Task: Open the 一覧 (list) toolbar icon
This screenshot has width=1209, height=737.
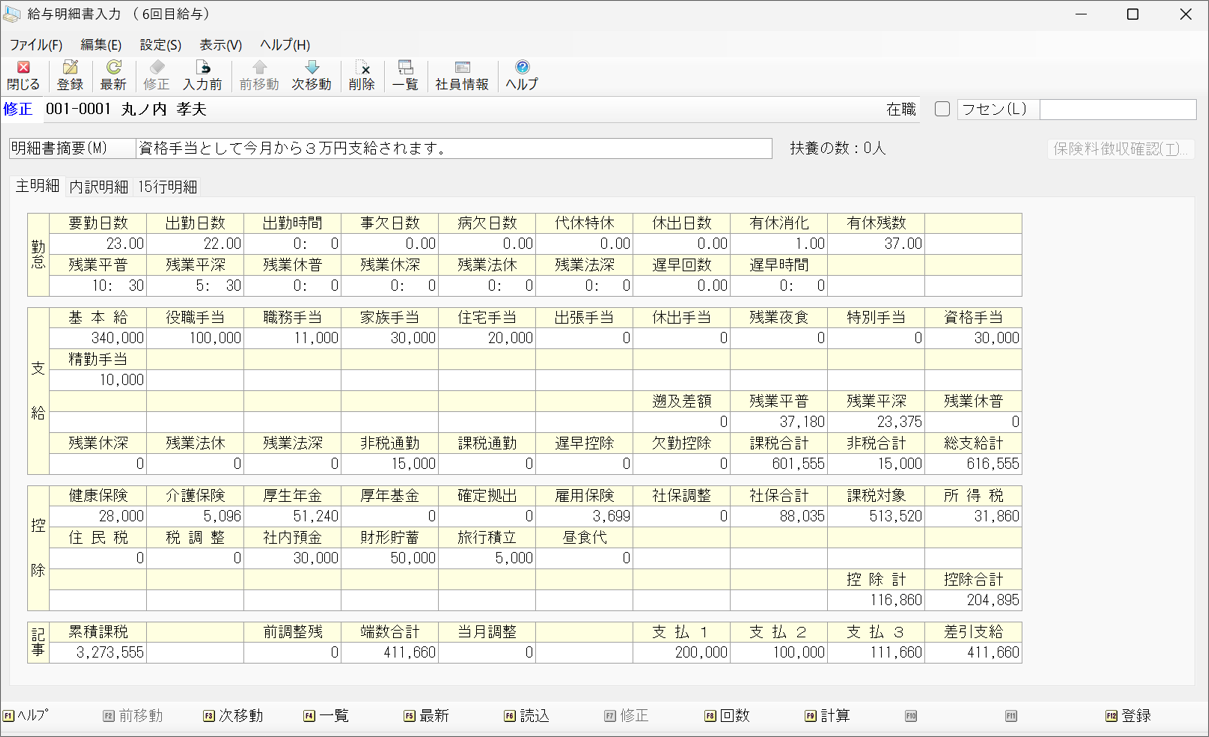Action: (404, 75)
